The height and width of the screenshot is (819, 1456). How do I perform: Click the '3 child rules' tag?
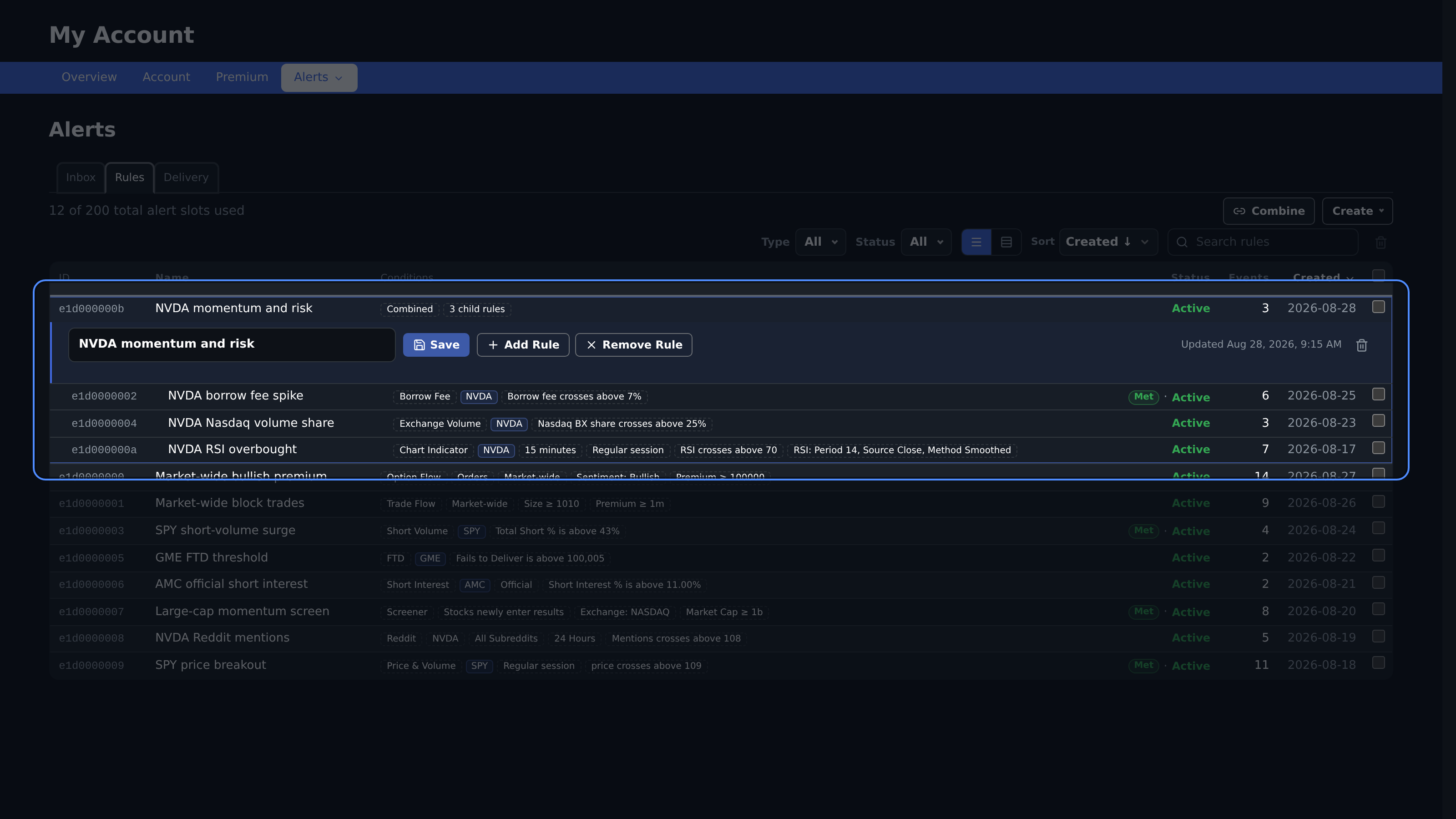(x=477, y=309)
